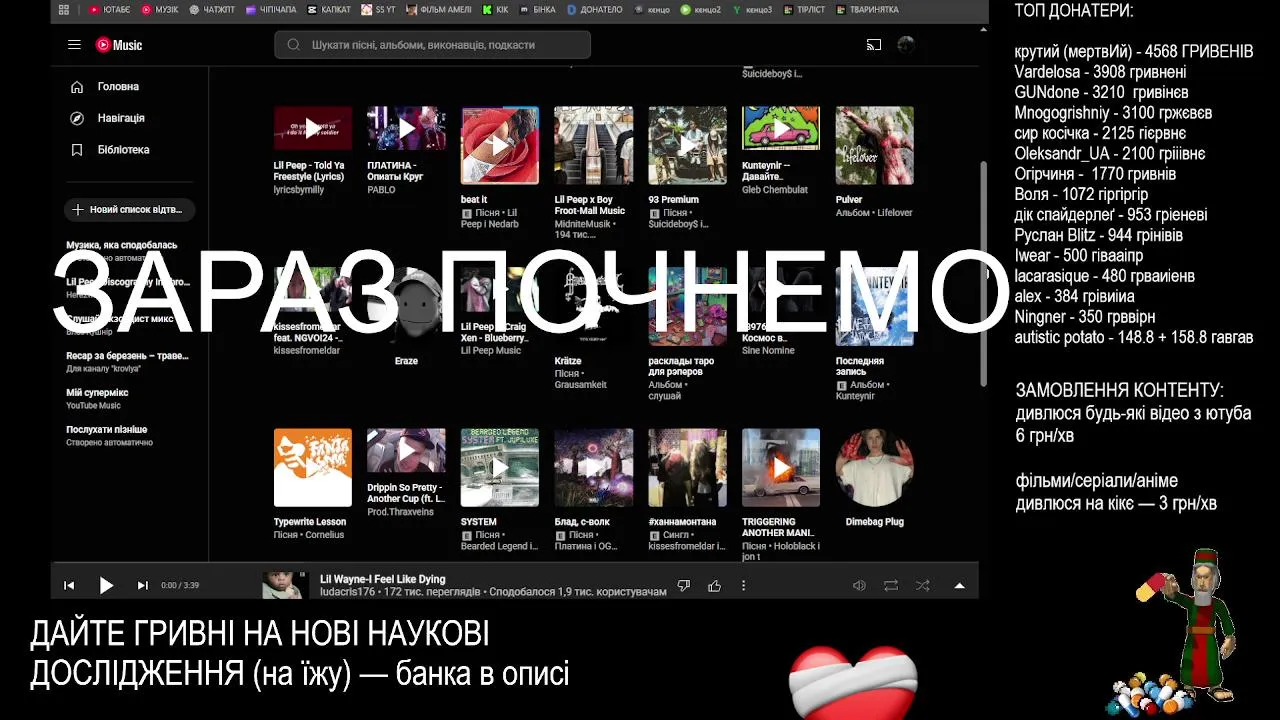The image size is (1280, 720).
Task: Skip to previous track in player bar
Action: [69, 585]
